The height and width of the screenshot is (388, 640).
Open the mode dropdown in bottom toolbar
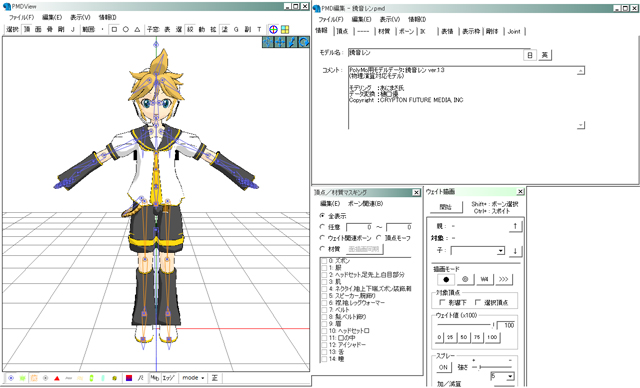193,378
